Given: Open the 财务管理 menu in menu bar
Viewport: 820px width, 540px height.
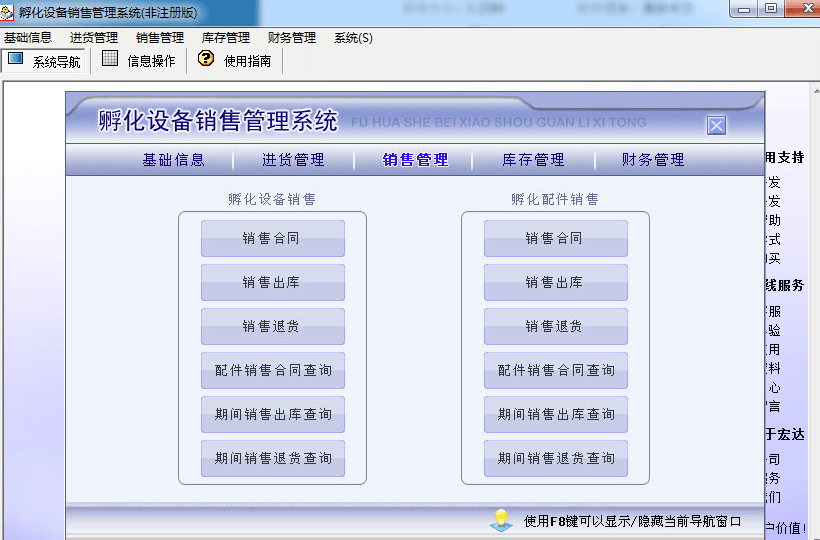Looking at the screenshot, I should click(291, 38).
